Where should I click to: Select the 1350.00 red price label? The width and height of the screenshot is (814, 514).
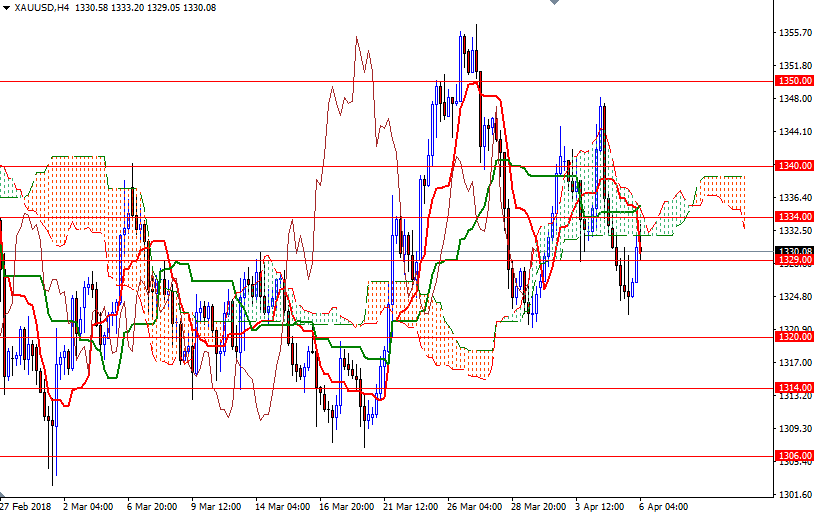click(794, 80)
